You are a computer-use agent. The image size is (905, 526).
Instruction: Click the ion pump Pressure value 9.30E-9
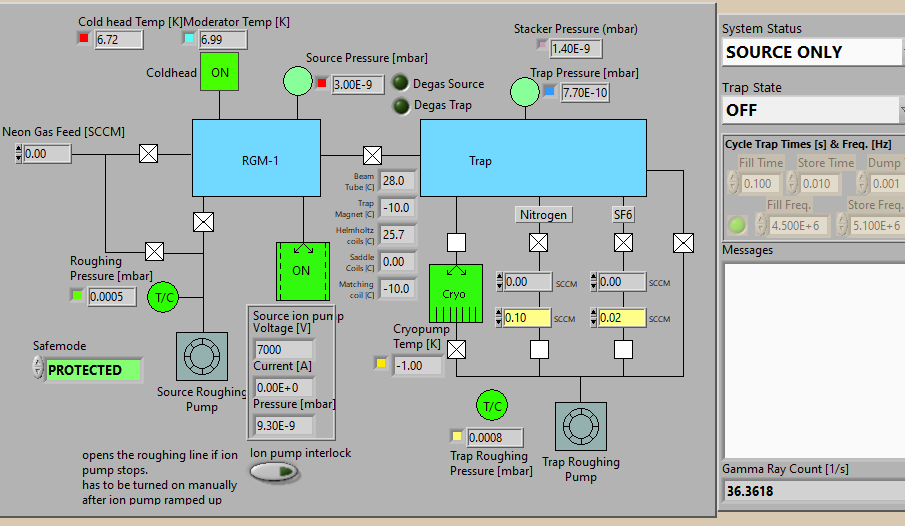click(x=284, y=426)
